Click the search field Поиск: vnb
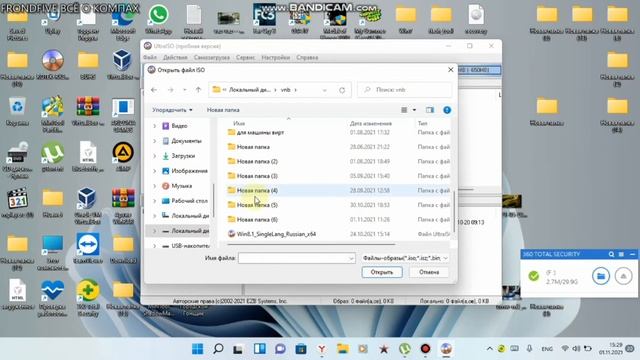Image resolution: width=640 pixels, height=360 pixels. tap(404, 89)
